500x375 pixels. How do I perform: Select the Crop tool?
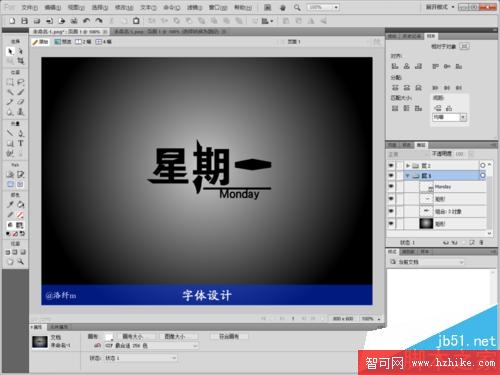tap(21, 61)
